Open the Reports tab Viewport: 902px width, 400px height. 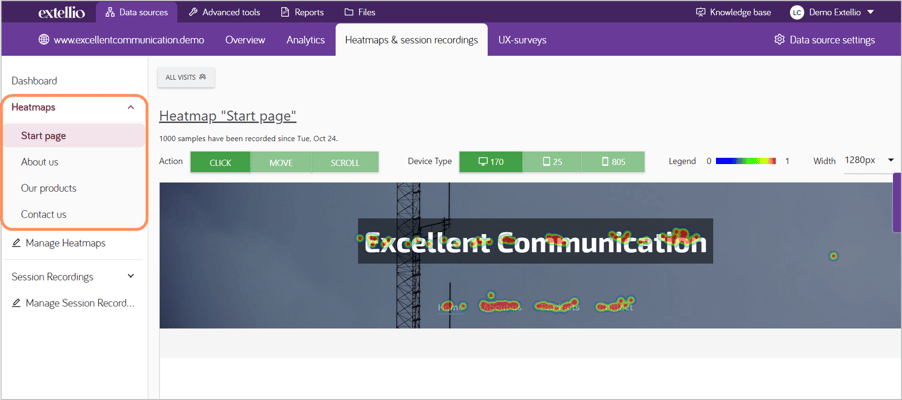(x=302, y=12)
